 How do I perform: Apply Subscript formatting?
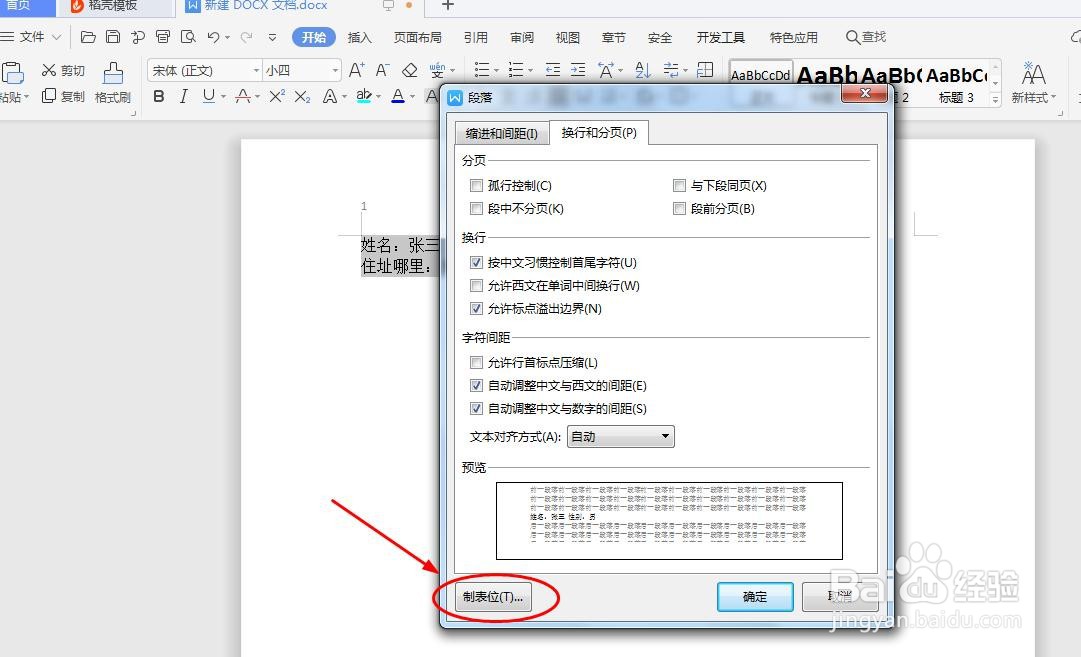click(x=302, y=97)
